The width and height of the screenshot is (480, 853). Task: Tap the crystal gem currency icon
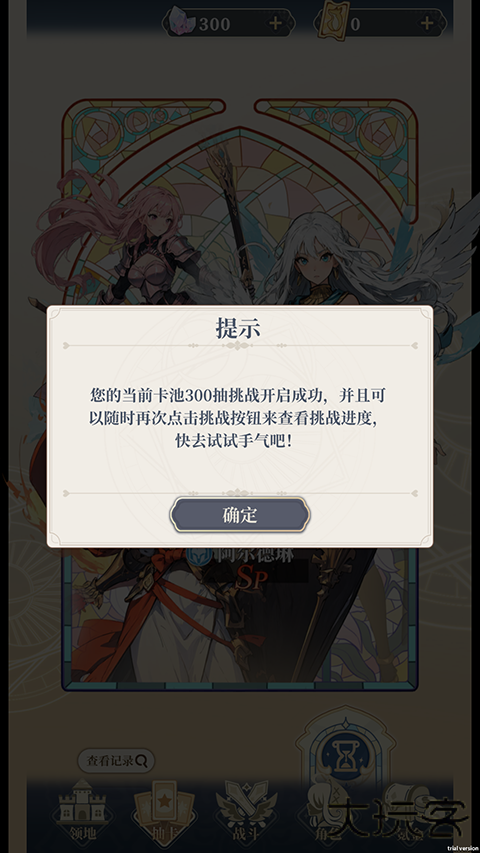click(183, 23)
